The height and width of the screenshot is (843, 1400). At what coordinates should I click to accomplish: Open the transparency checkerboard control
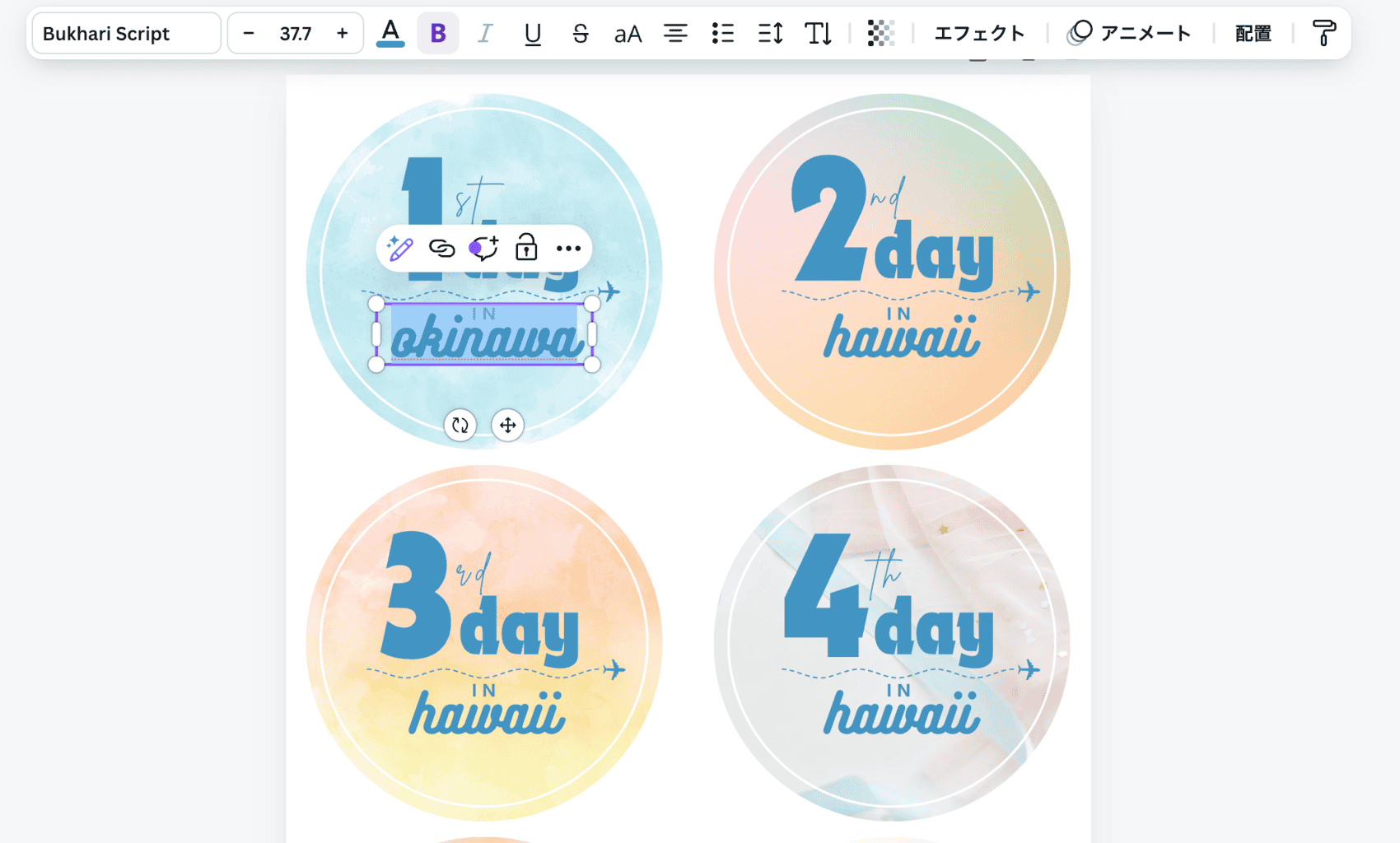pyautogui.click(x=880, y=34)
